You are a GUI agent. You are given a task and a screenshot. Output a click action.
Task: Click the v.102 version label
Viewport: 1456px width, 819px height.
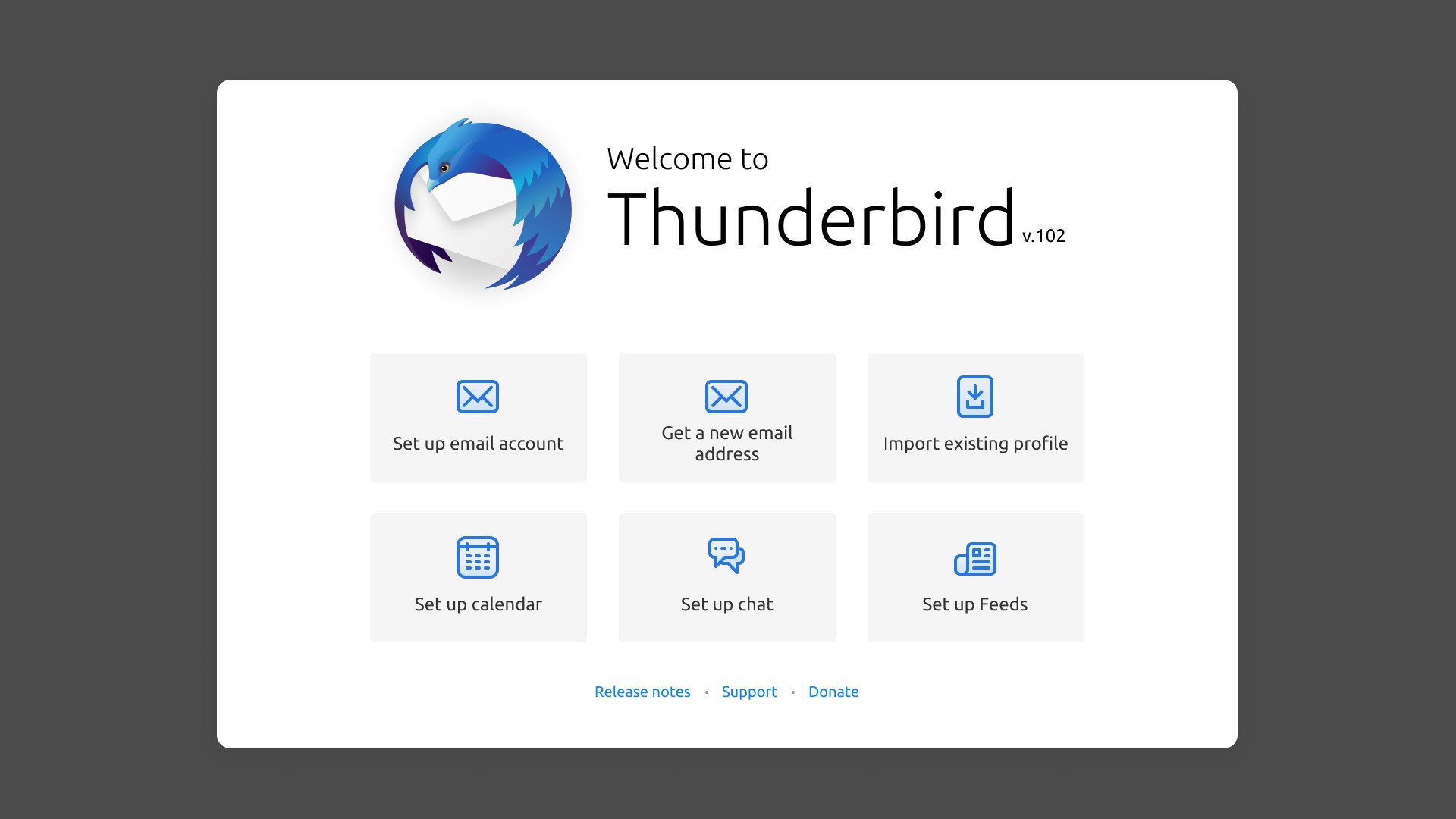pos(1043,236)
